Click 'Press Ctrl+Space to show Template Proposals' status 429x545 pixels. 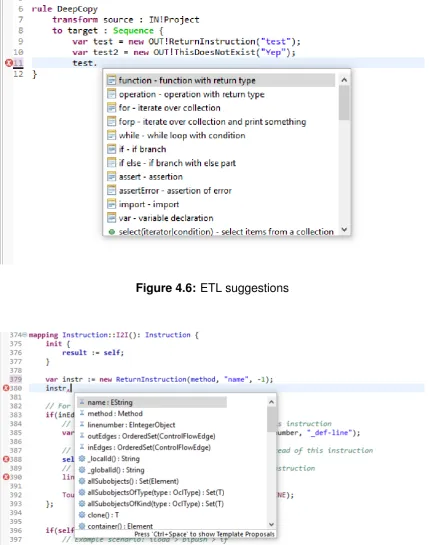[204, 534]
